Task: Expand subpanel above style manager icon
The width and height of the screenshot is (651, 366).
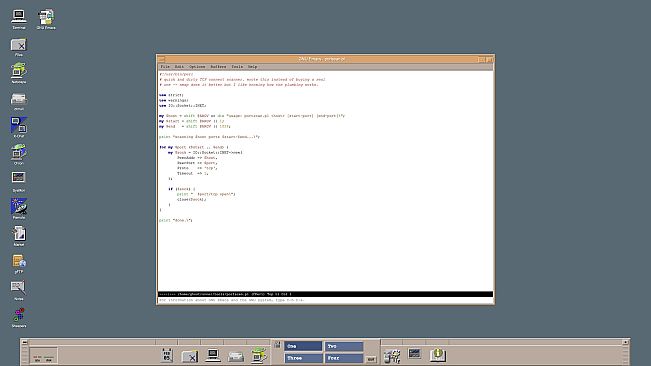Action: click(392, 342)
